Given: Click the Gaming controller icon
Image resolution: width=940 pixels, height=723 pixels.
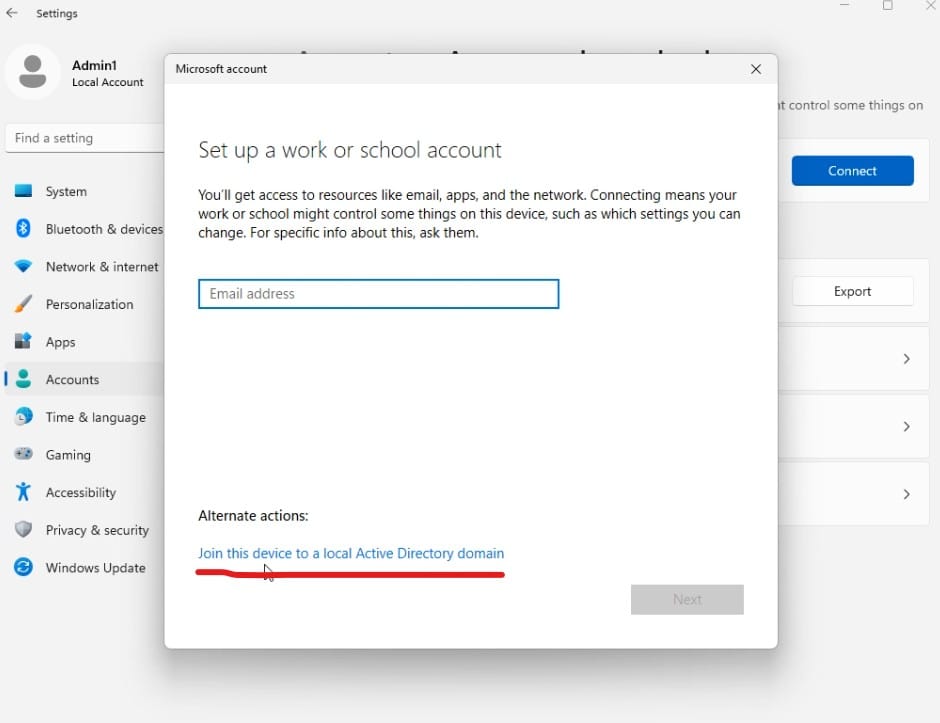Looking at the screenshot, I should tap(23, 454).
